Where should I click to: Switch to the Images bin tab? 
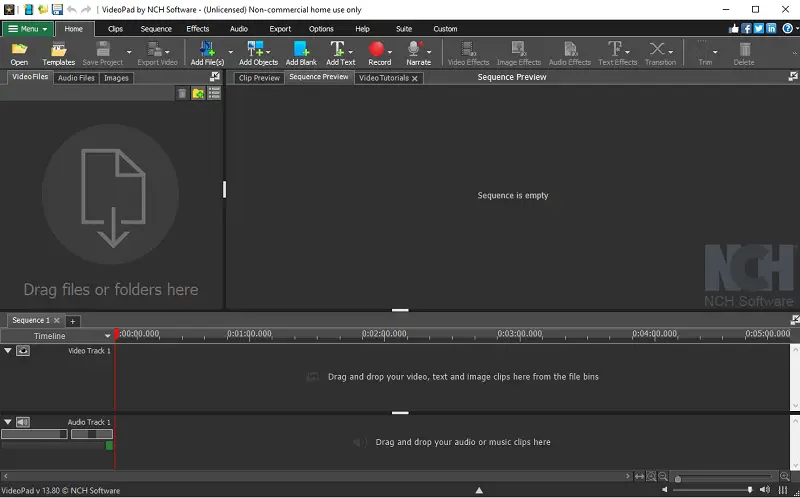pyautogui.click(x=116, y=78)
